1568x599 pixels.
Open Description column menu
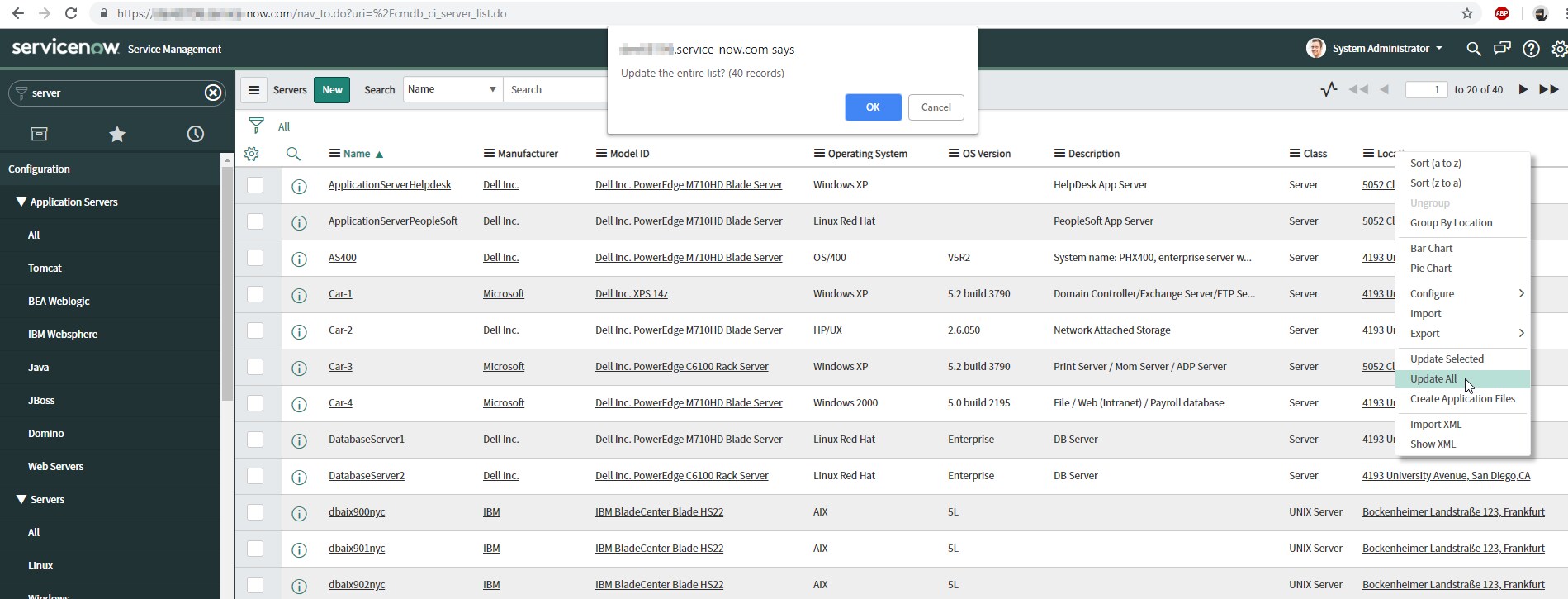[x=1059, y=154]
